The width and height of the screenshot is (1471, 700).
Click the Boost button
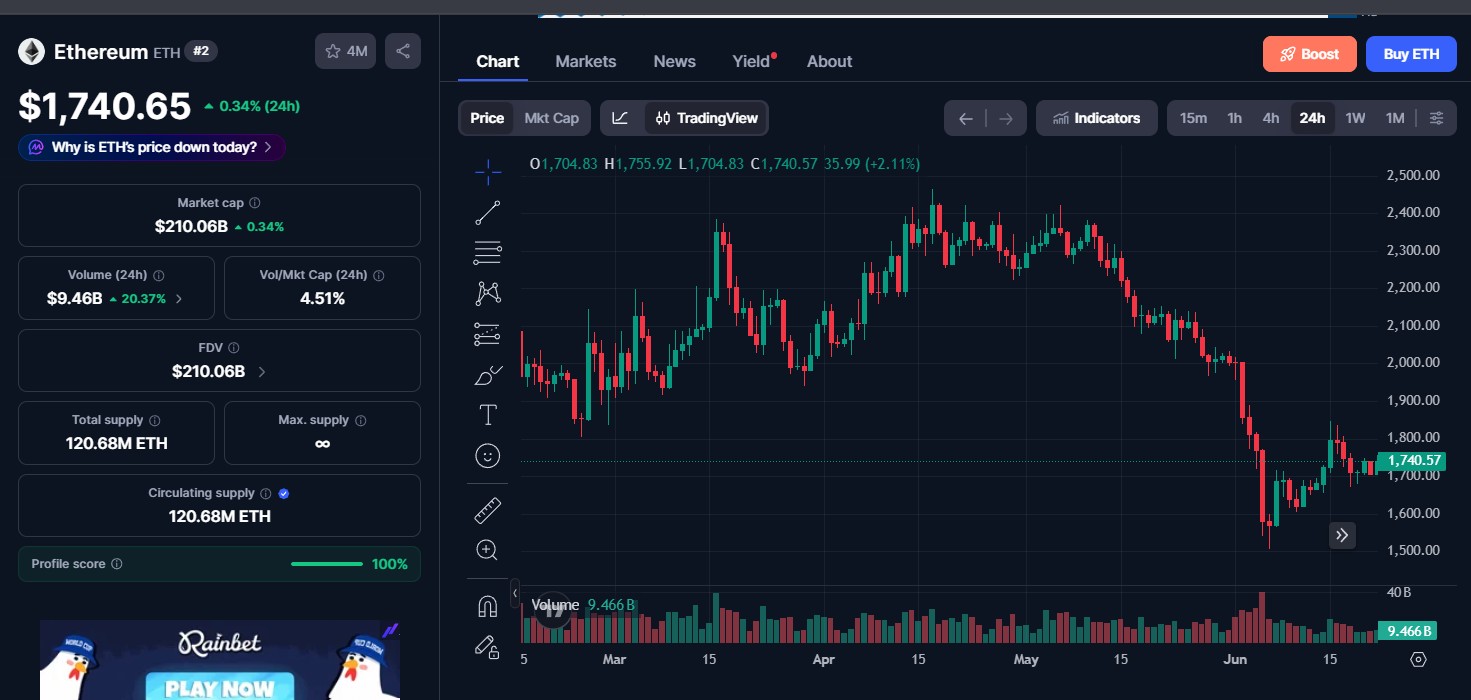(x=1310, y=54)
